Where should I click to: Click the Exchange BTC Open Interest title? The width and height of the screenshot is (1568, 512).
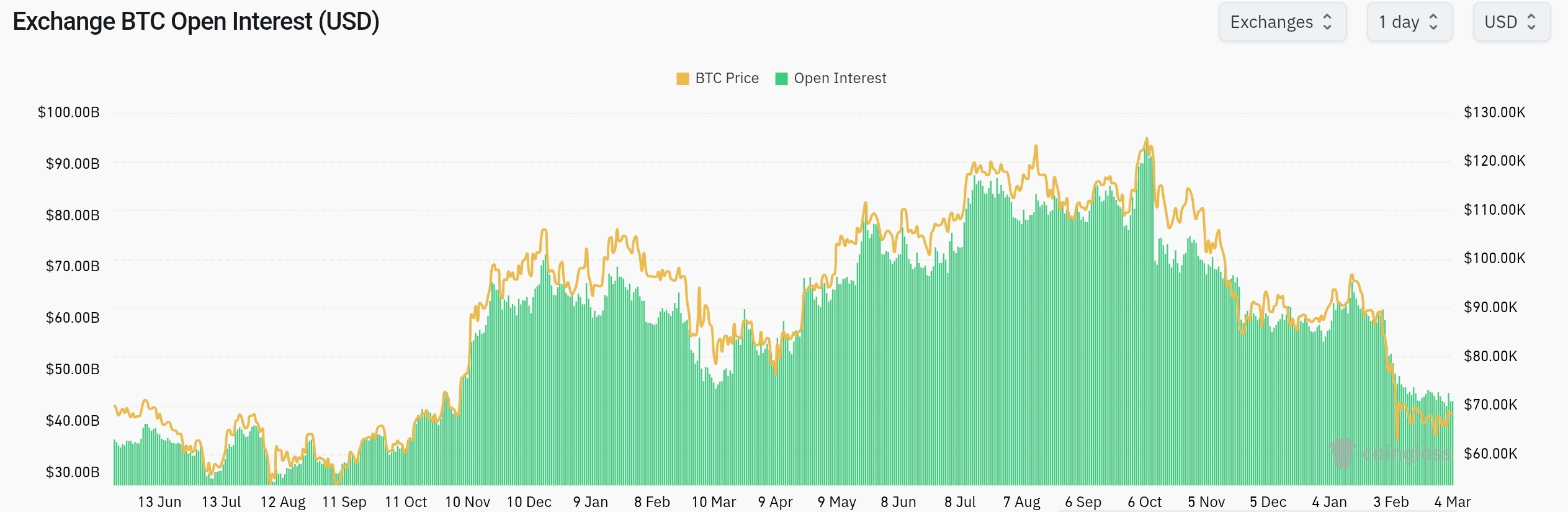196,22
